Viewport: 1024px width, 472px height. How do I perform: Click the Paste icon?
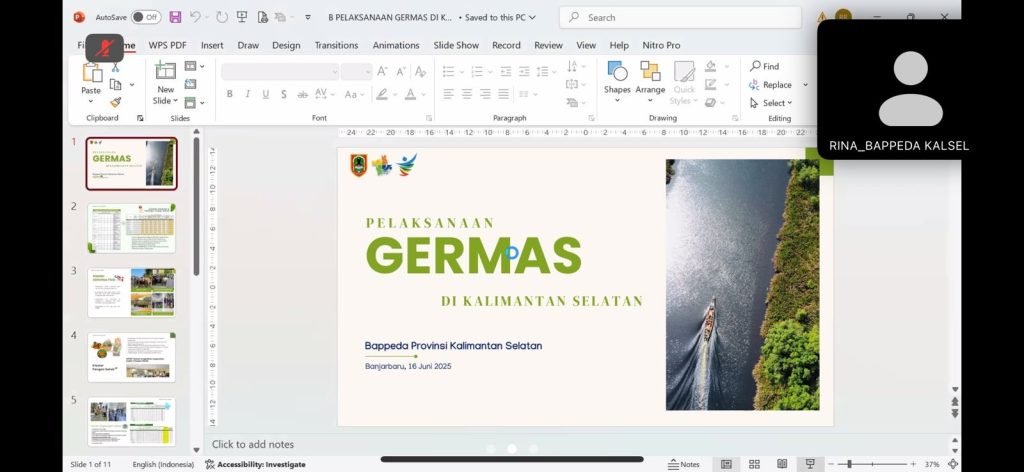(91, 73)
